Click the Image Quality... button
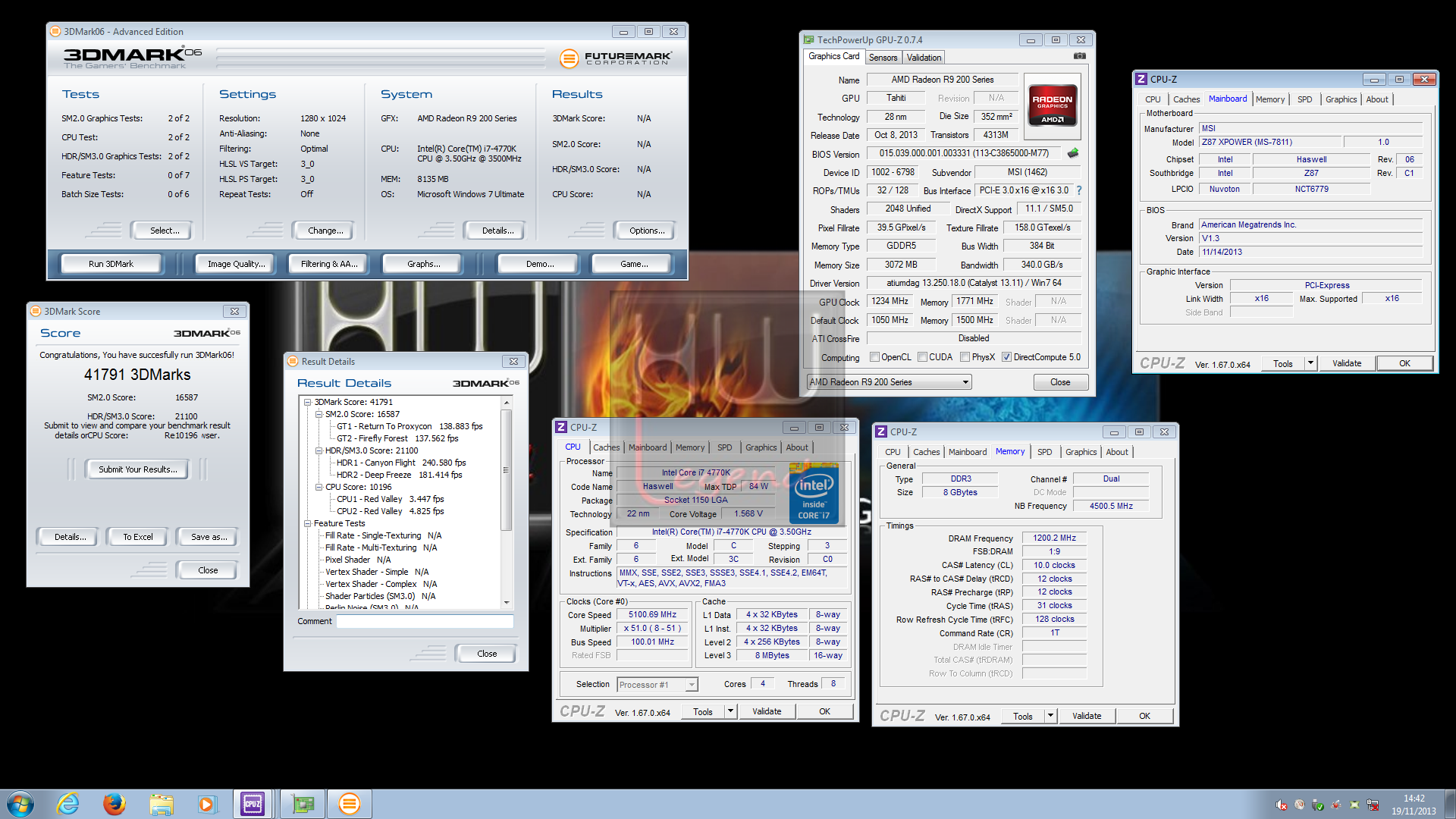Viewport: 1456px width, 819px height. tap(236, 264)
